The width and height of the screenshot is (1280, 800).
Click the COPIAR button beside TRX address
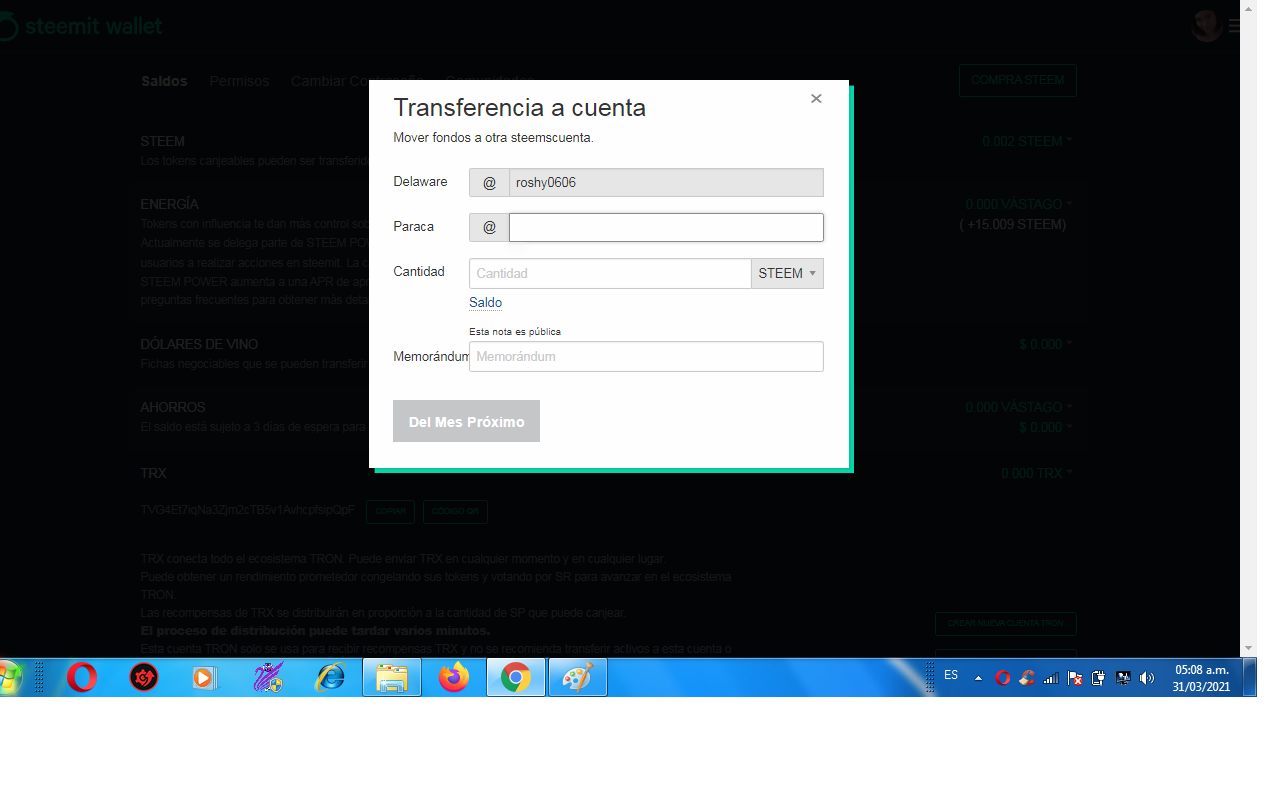coord(390,511)
